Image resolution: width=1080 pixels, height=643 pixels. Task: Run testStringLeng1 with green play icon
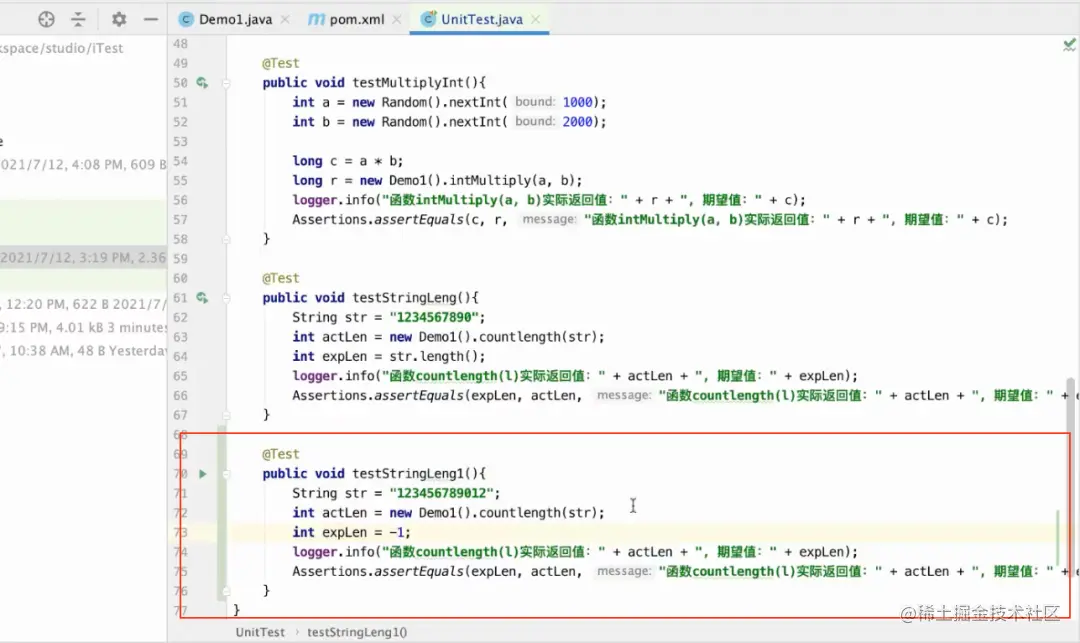[x=202, y=474]
